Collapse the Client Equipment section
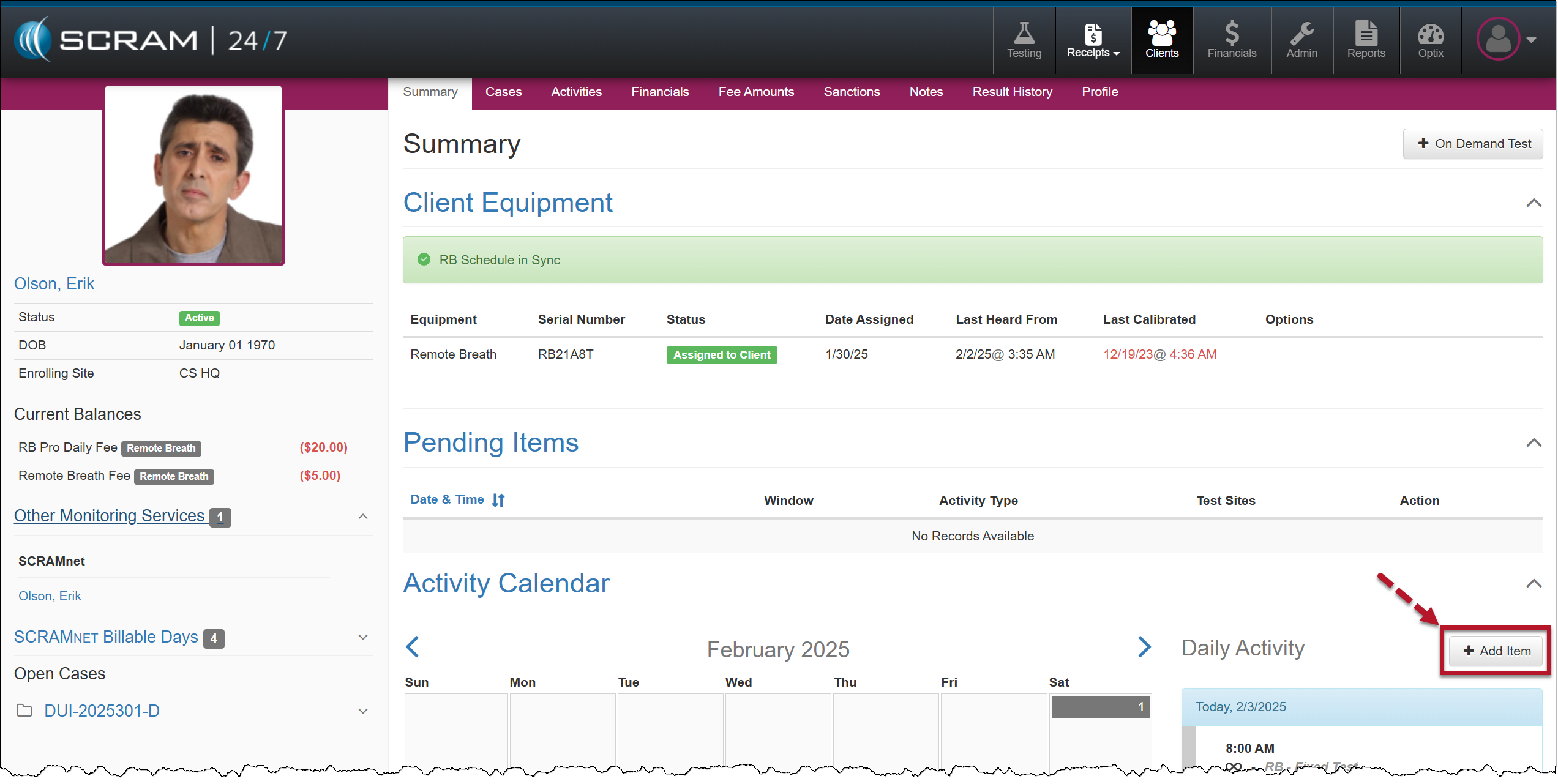This screenshot has height=784, width=1558. 1533,203
